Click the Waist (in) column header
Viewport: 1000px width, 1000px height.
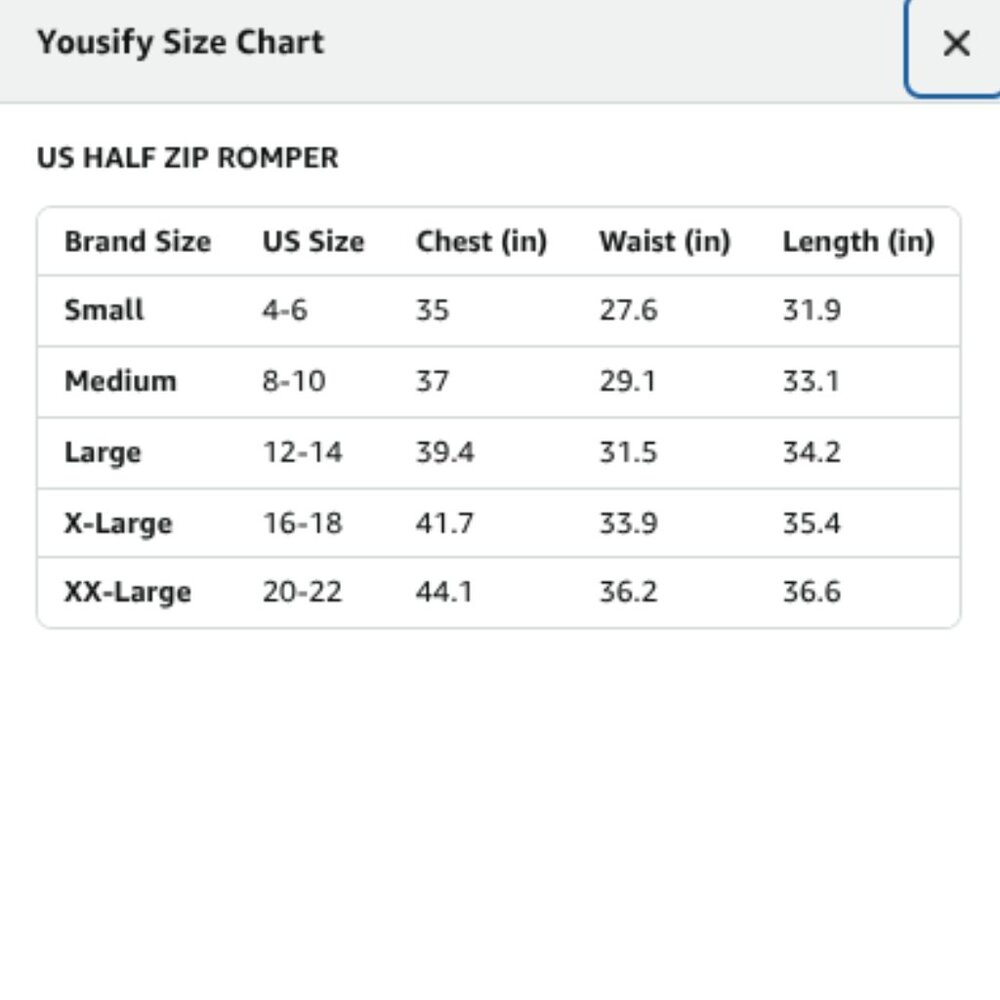pyautogui.click(x=665, y=242)
